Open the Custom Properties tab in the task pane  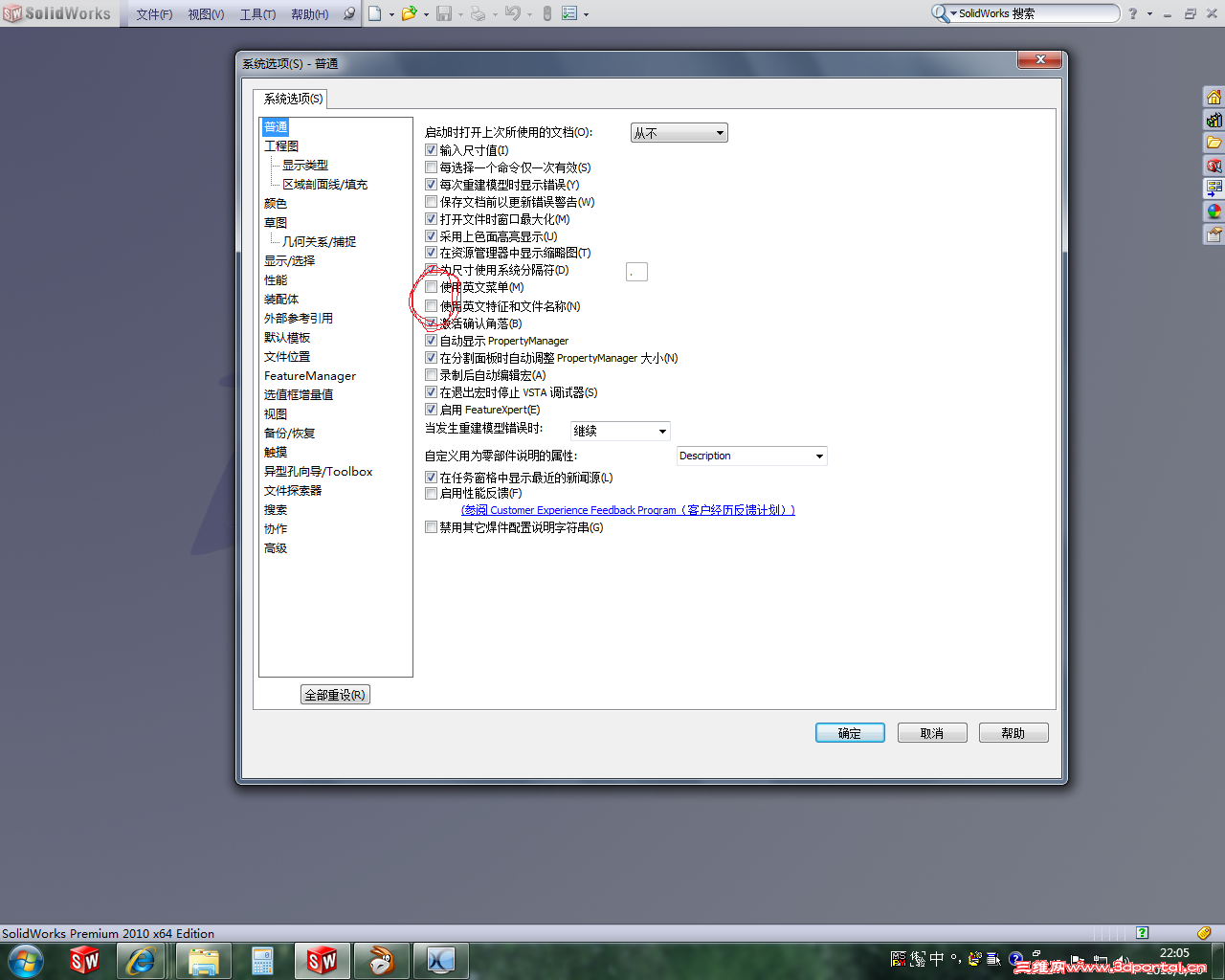(1214, 234)
